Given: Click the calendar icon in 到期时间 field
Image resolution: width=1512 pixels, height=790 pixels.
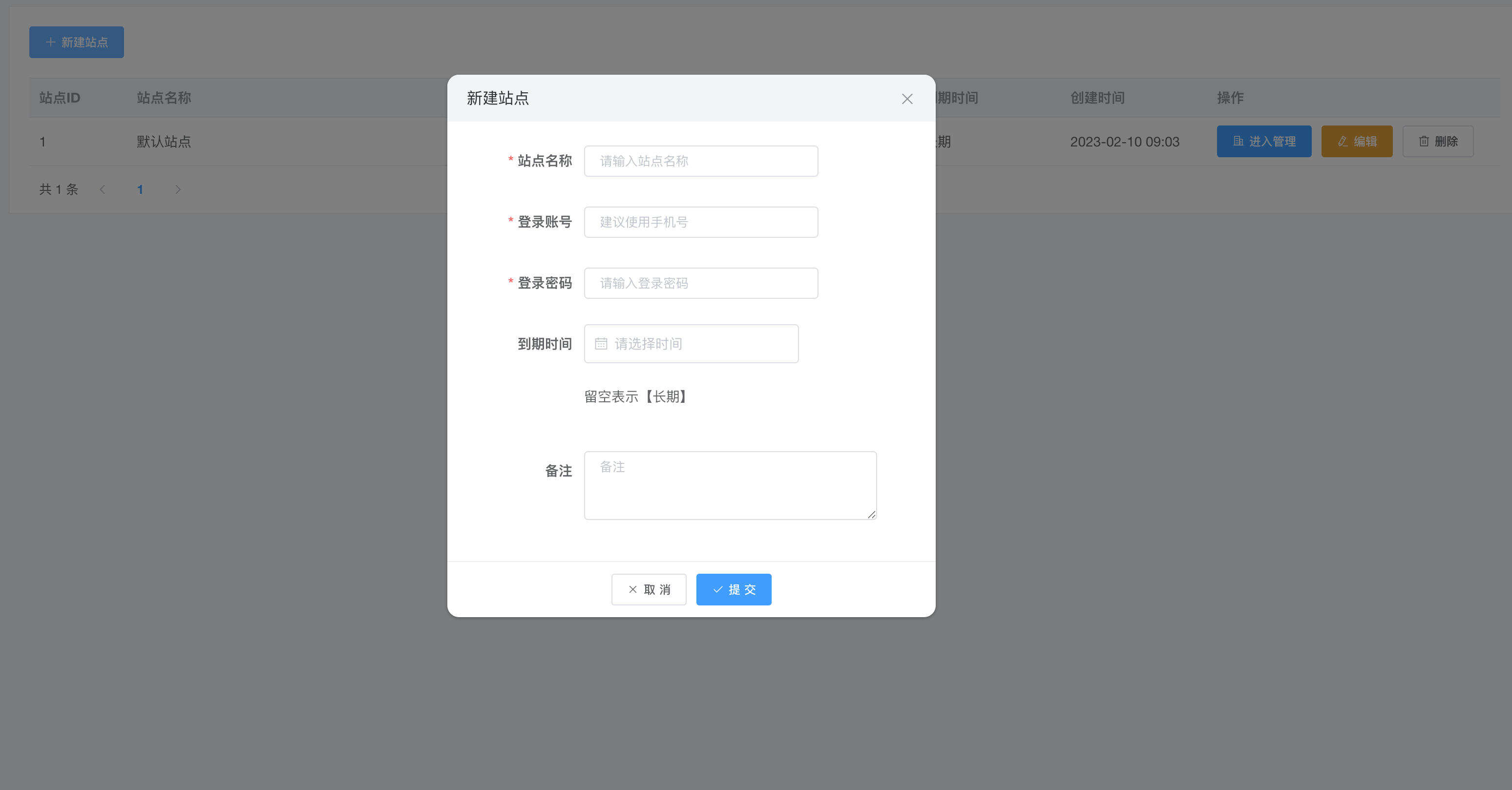Looking at the screenshot, I should tap(601, 343).
